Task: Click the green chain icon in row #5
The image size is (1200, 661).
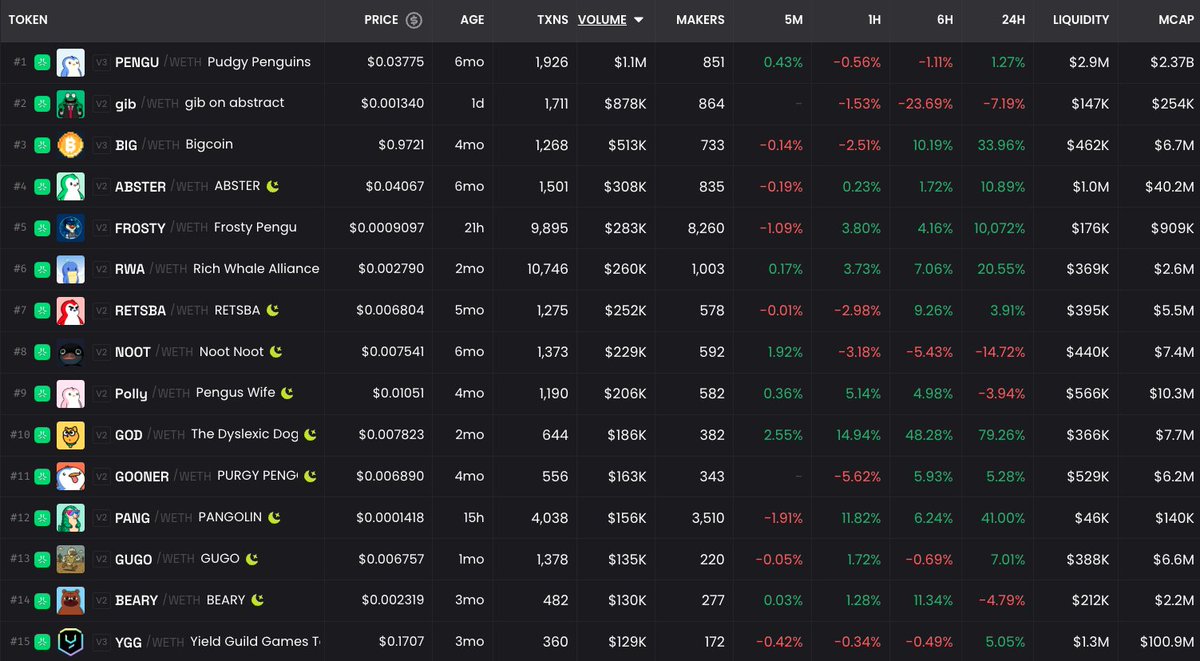Action: click(42, 228)
